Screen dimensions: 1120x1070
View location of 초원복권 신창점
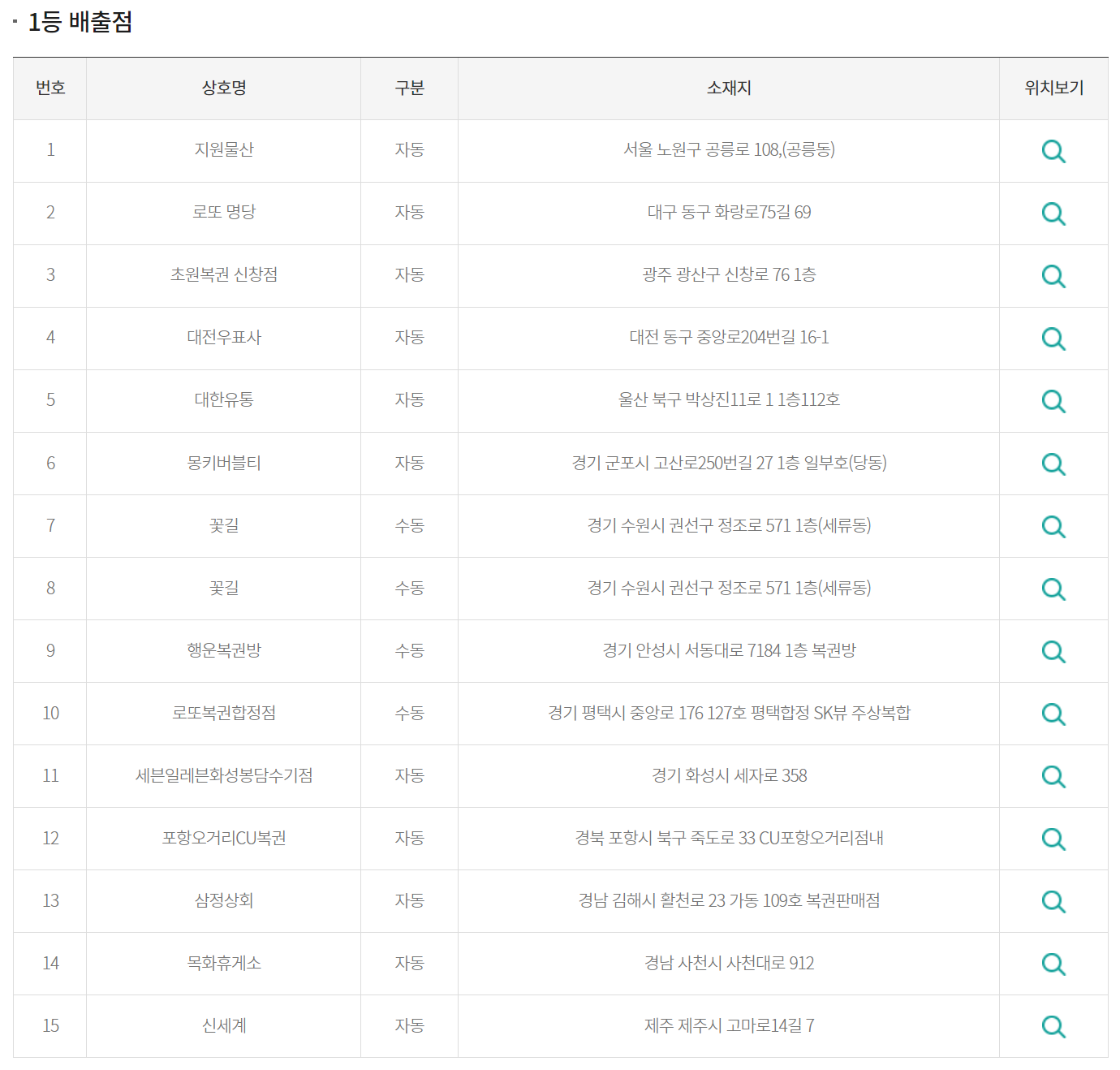point(1053,276)
